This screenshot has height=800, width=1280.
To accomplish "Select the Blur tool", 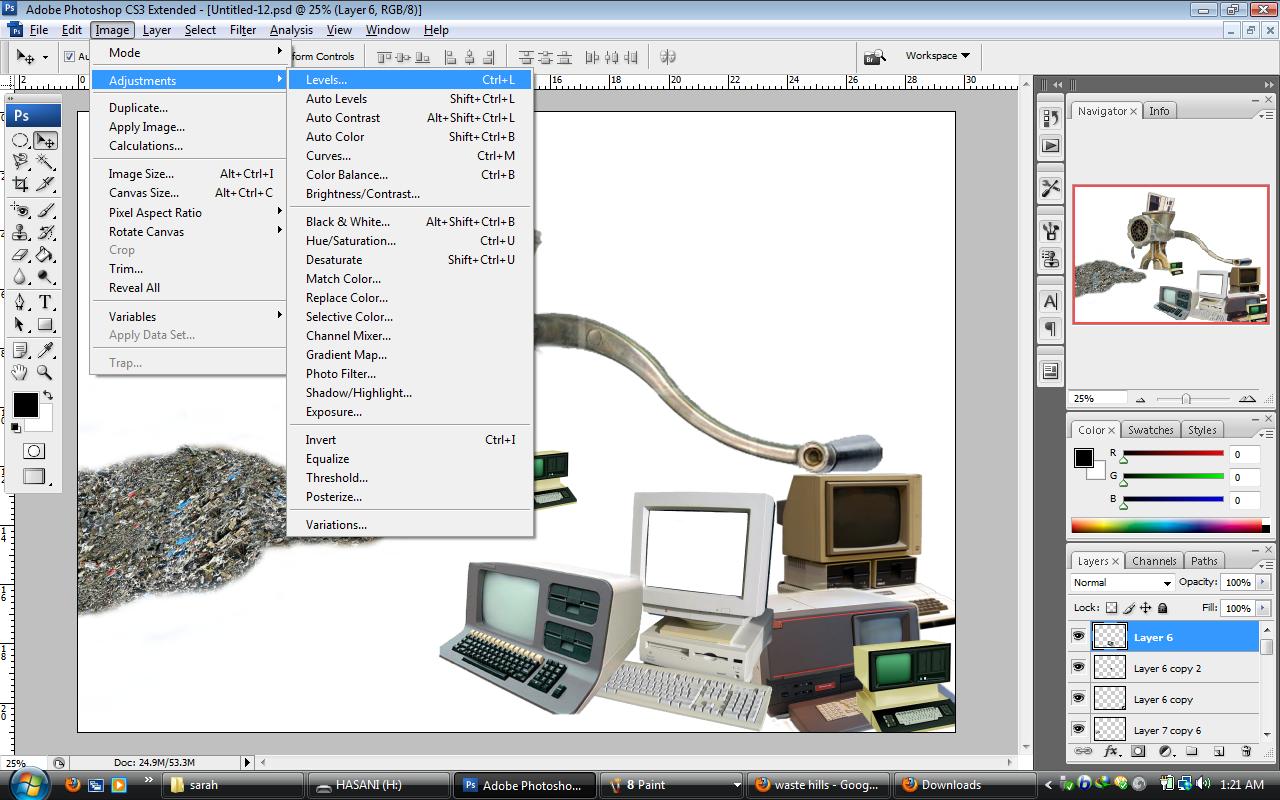I will [x=21, y=277].
